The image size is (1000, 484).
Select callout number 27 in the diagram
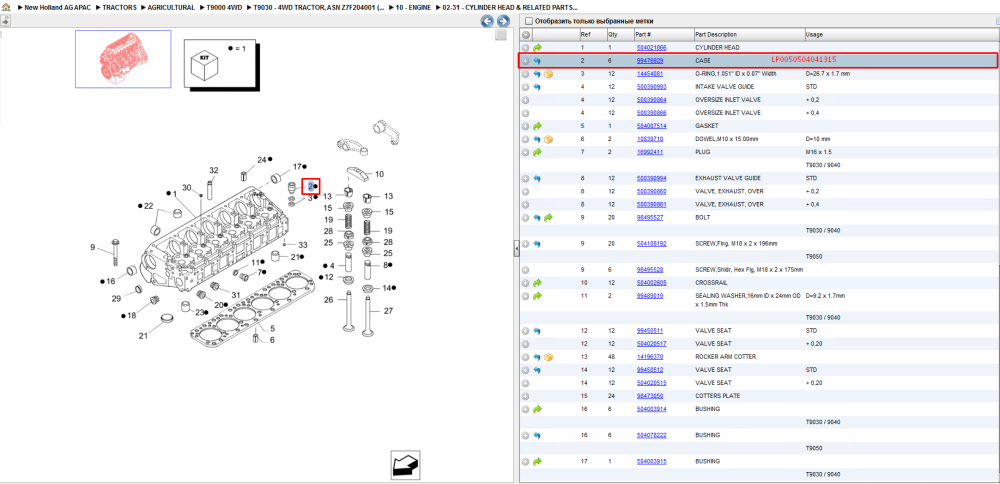388,311
